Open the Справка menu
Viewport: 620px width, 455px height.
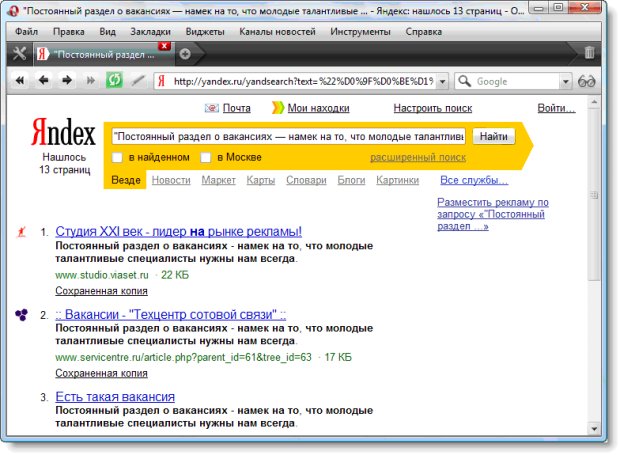423,32
